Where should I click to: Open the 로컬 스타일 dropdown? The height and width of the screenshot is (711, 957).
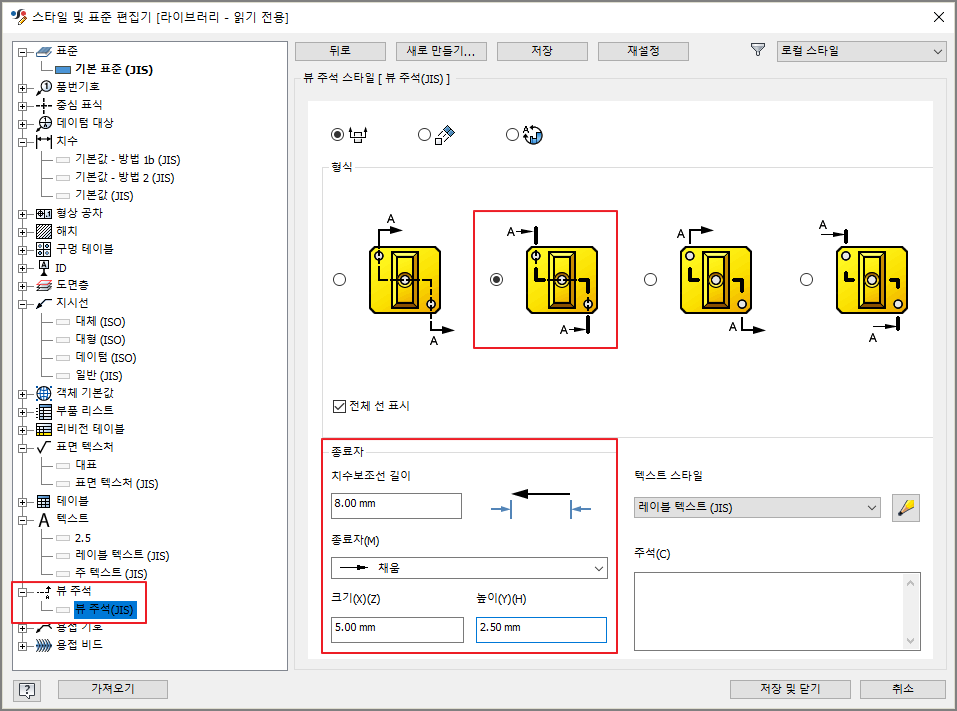tap(860, 50)
